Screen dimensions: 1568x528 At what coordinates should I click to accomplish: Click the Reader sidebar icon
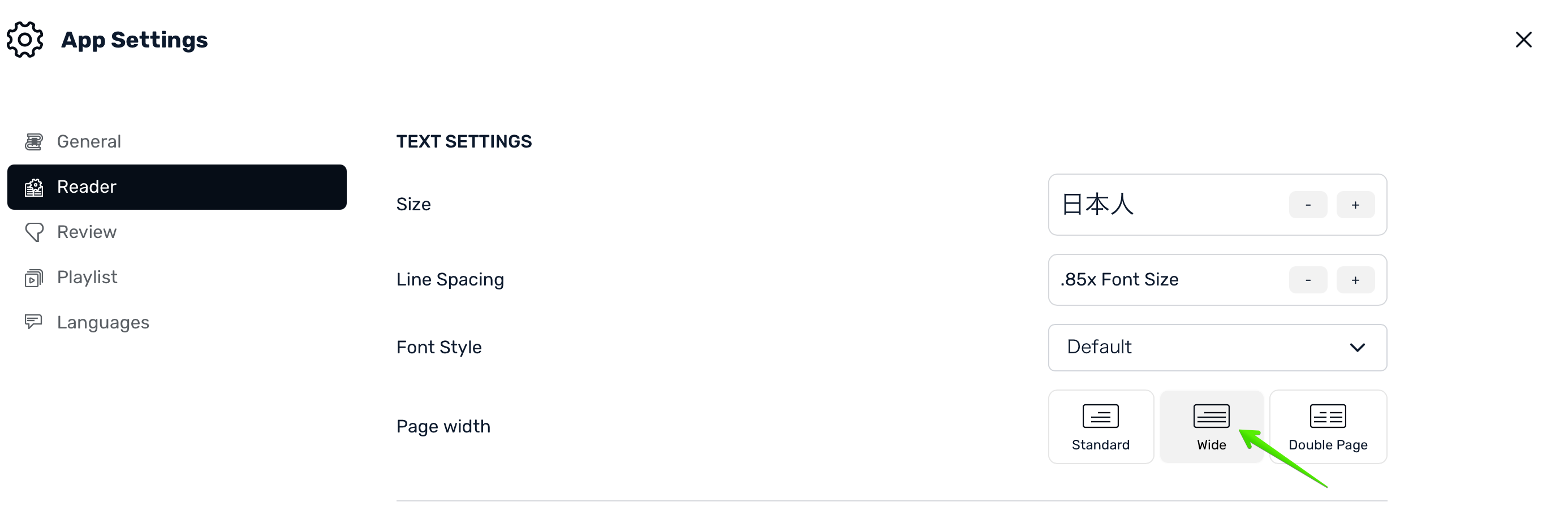[34, 187]
